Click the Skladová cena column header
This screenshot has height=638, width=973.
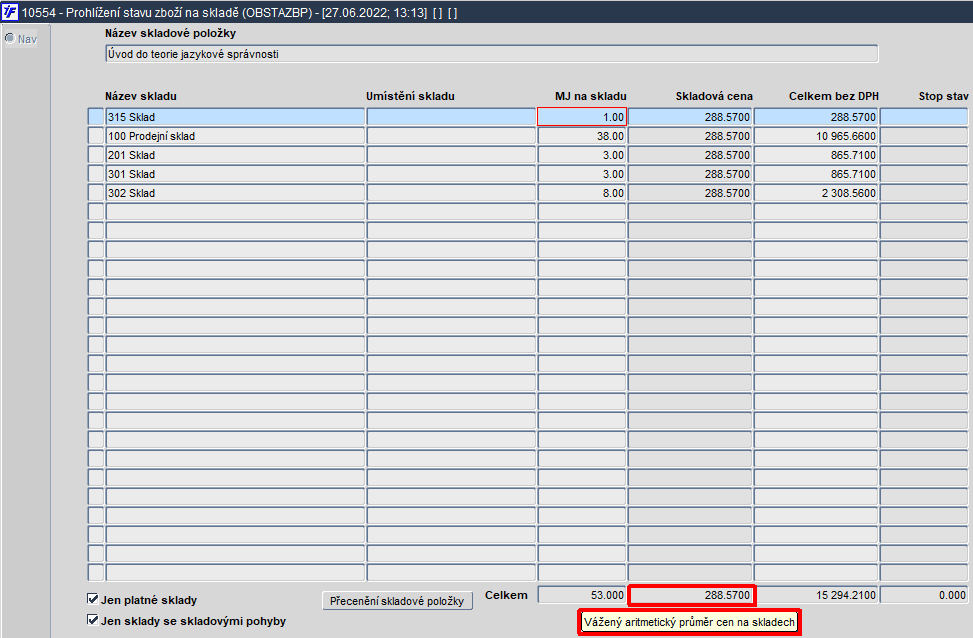714,96
